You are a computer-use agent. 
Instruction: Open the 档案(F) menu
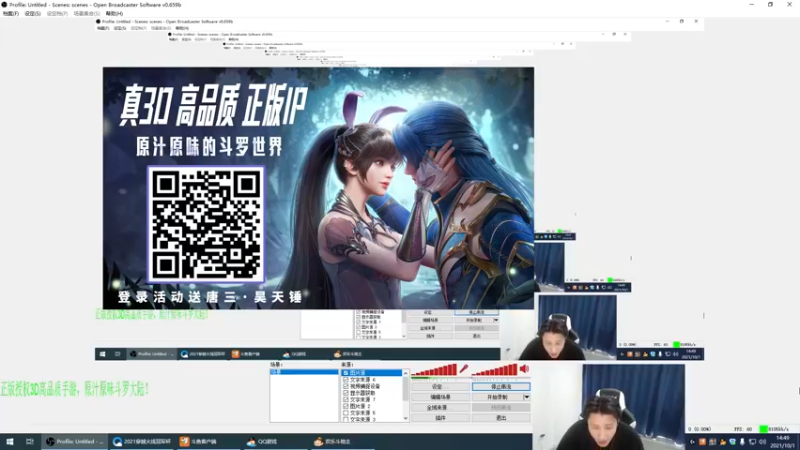(11, 13)
